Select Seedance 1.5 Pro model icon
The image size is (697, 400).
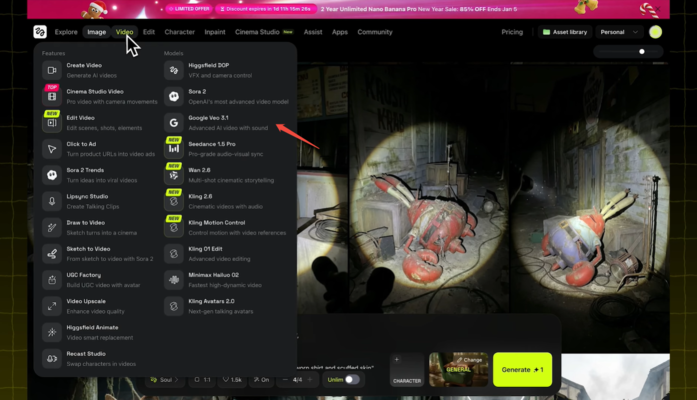[174, 149]
